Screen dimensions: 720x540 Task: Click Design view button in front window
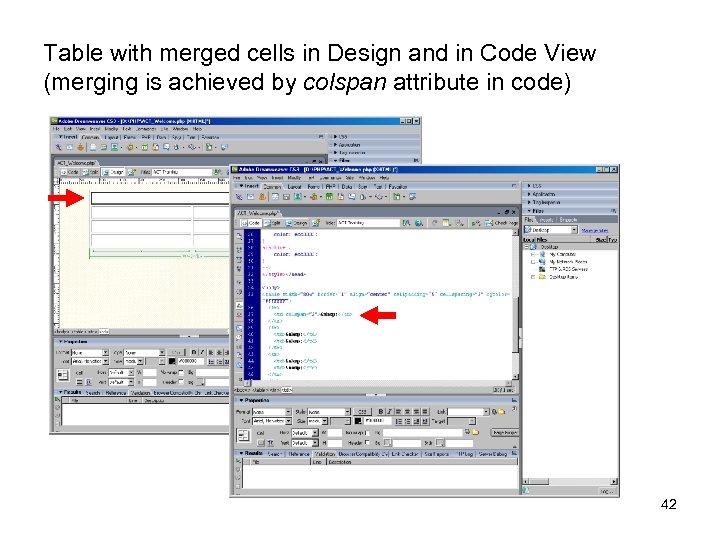click(297, 223)
